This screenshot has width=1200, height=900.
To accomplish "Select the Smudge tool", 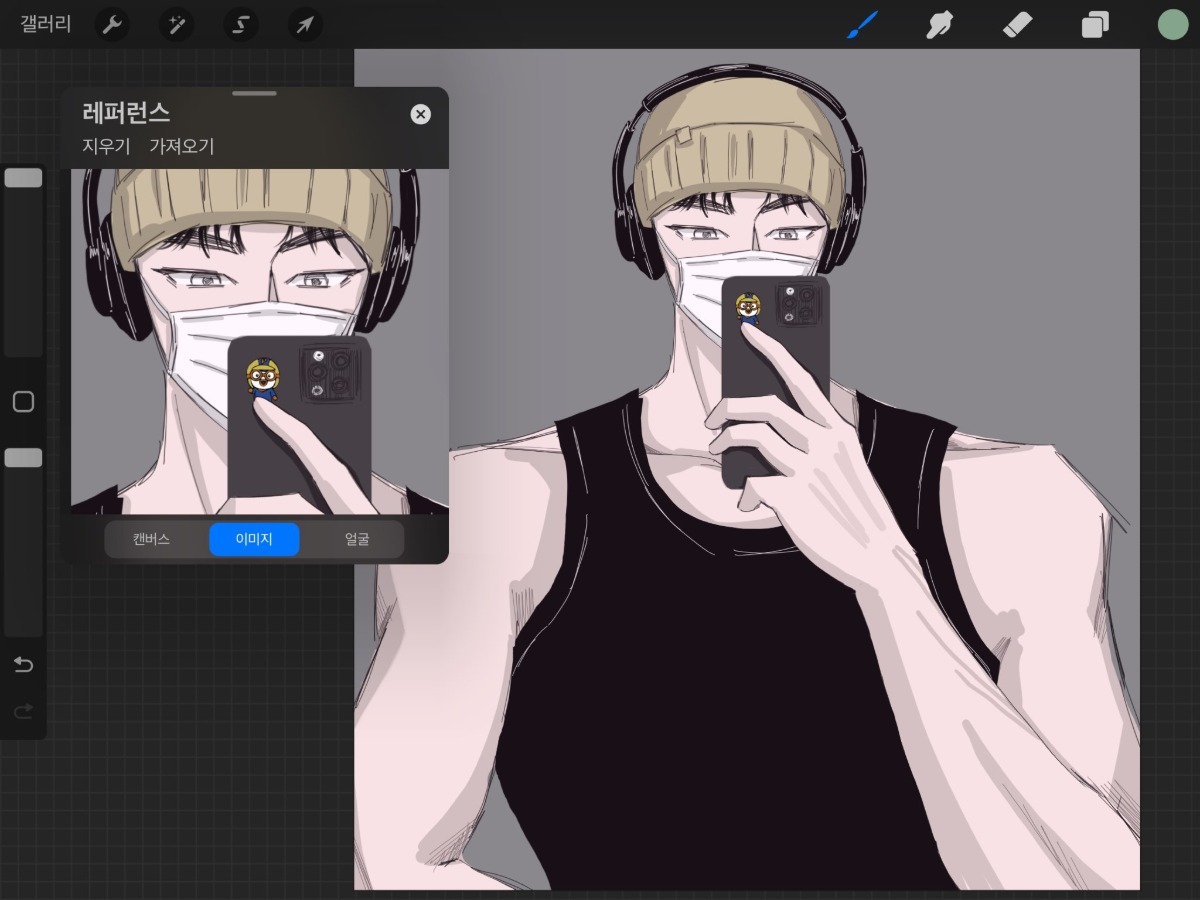I will (x=938, y=24).
